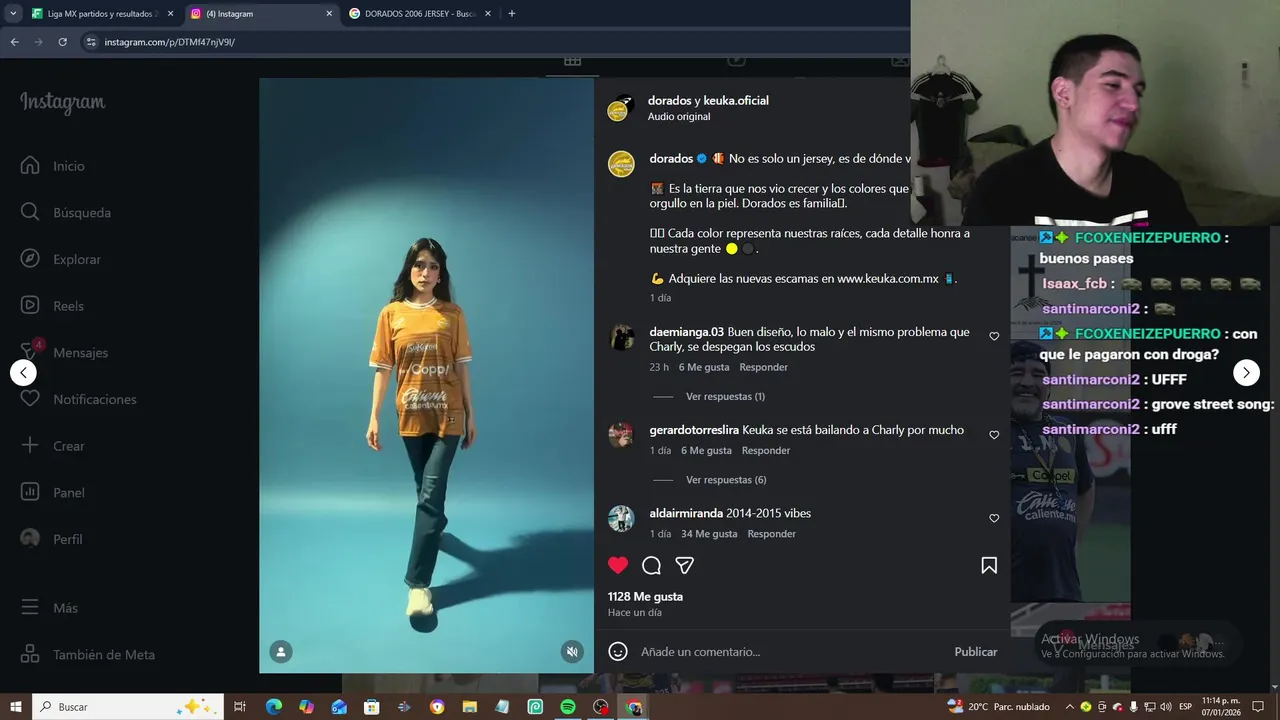1280x720 pixels.
Task: Open Mensajes with unread badge
Action: click(64, 352)
